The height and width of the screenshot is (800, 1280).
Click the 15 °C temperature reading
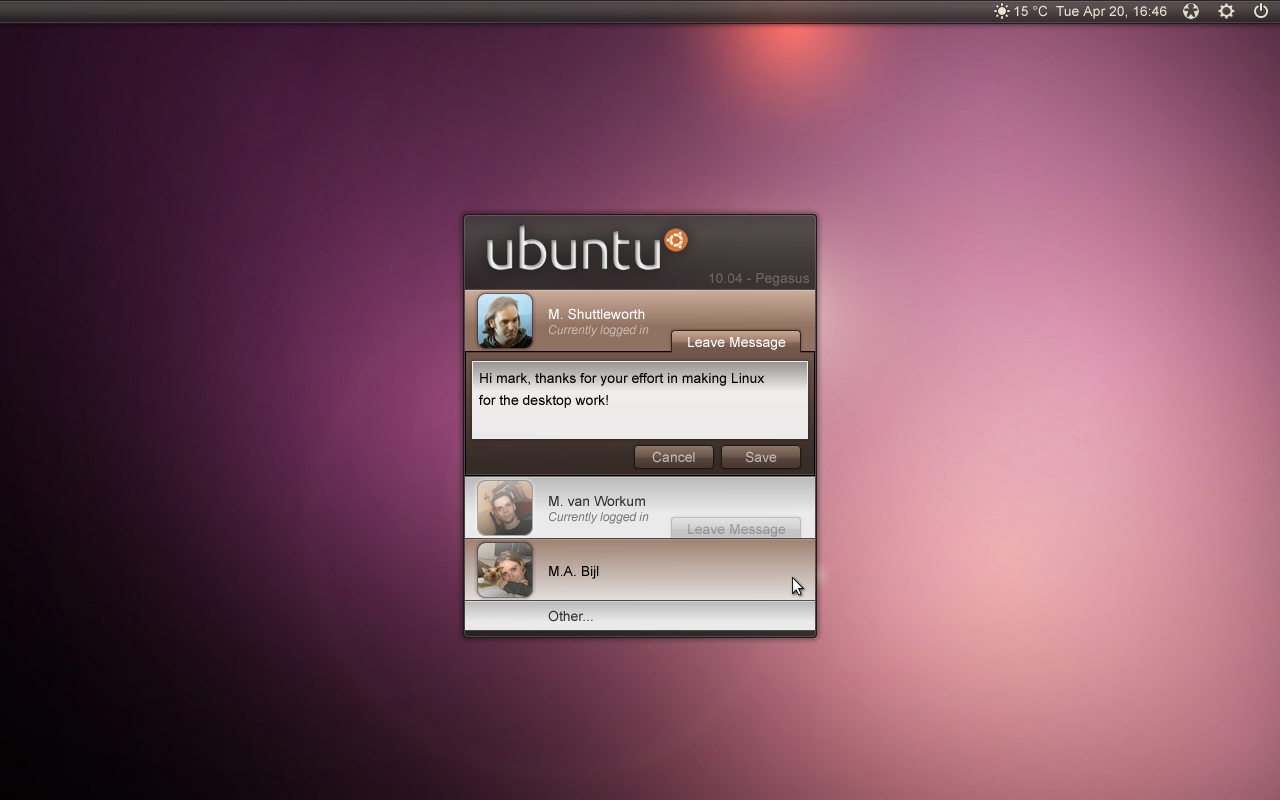pos(1031,12)
